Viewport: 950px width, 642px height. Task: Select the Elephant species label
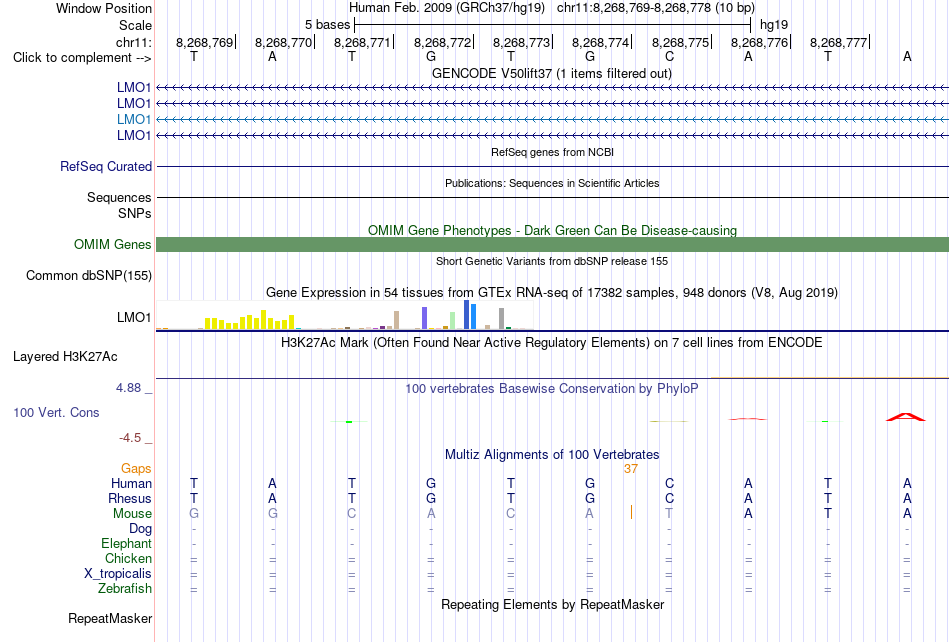point(127,543)
